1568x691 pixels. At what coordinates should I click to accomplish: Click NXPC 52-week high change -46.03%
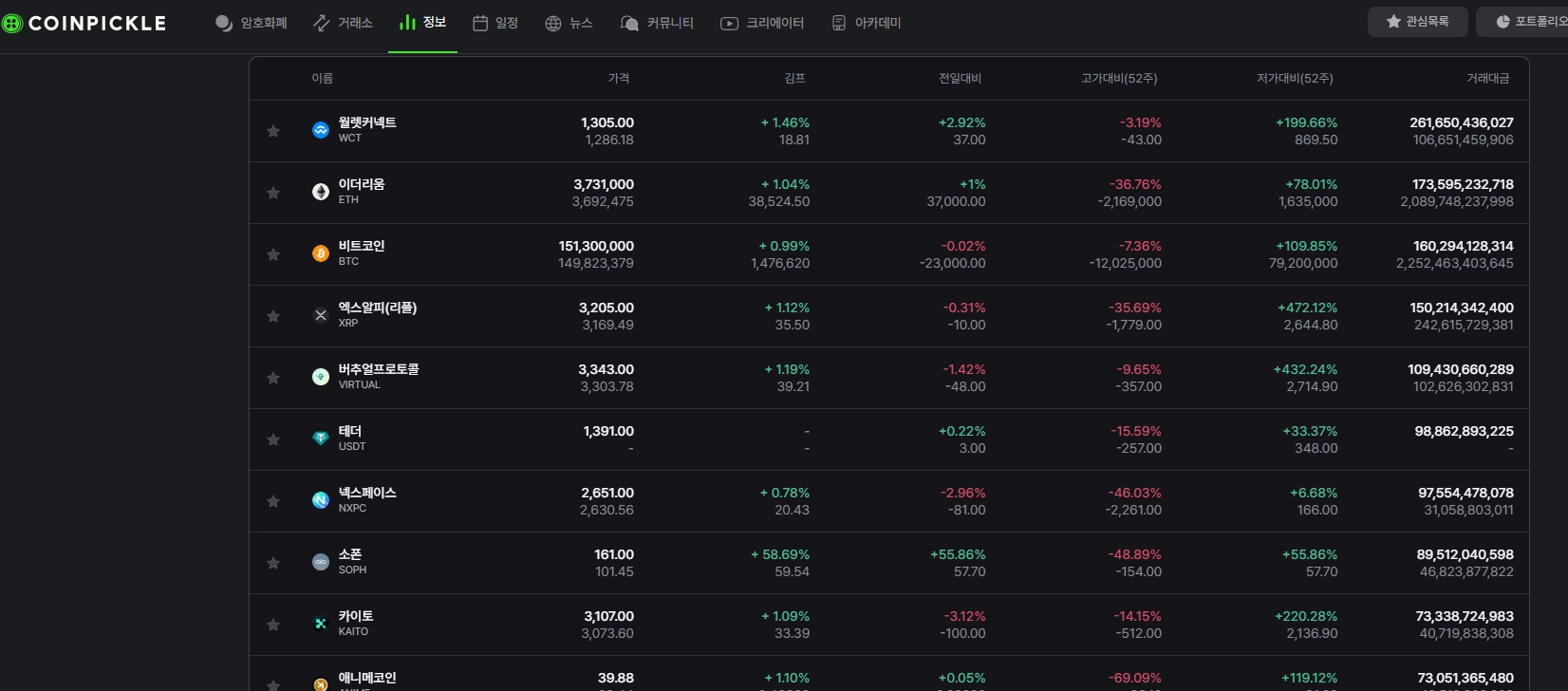coord(1134,493)
